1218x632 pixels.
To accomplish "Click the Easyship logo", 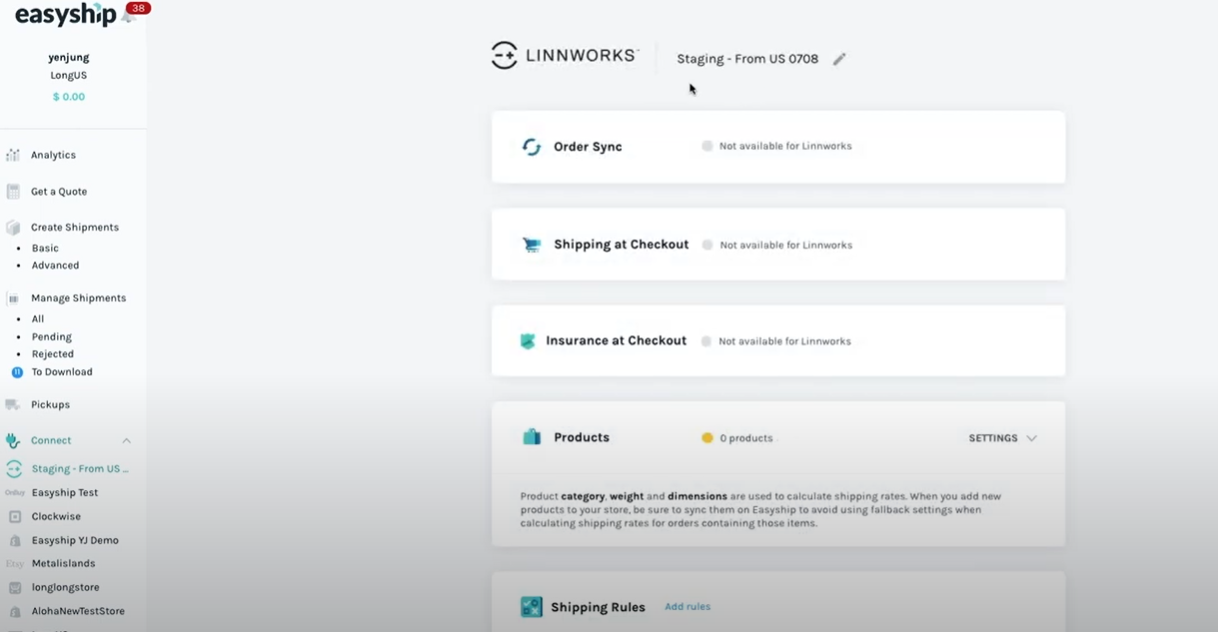I will 65,15.
